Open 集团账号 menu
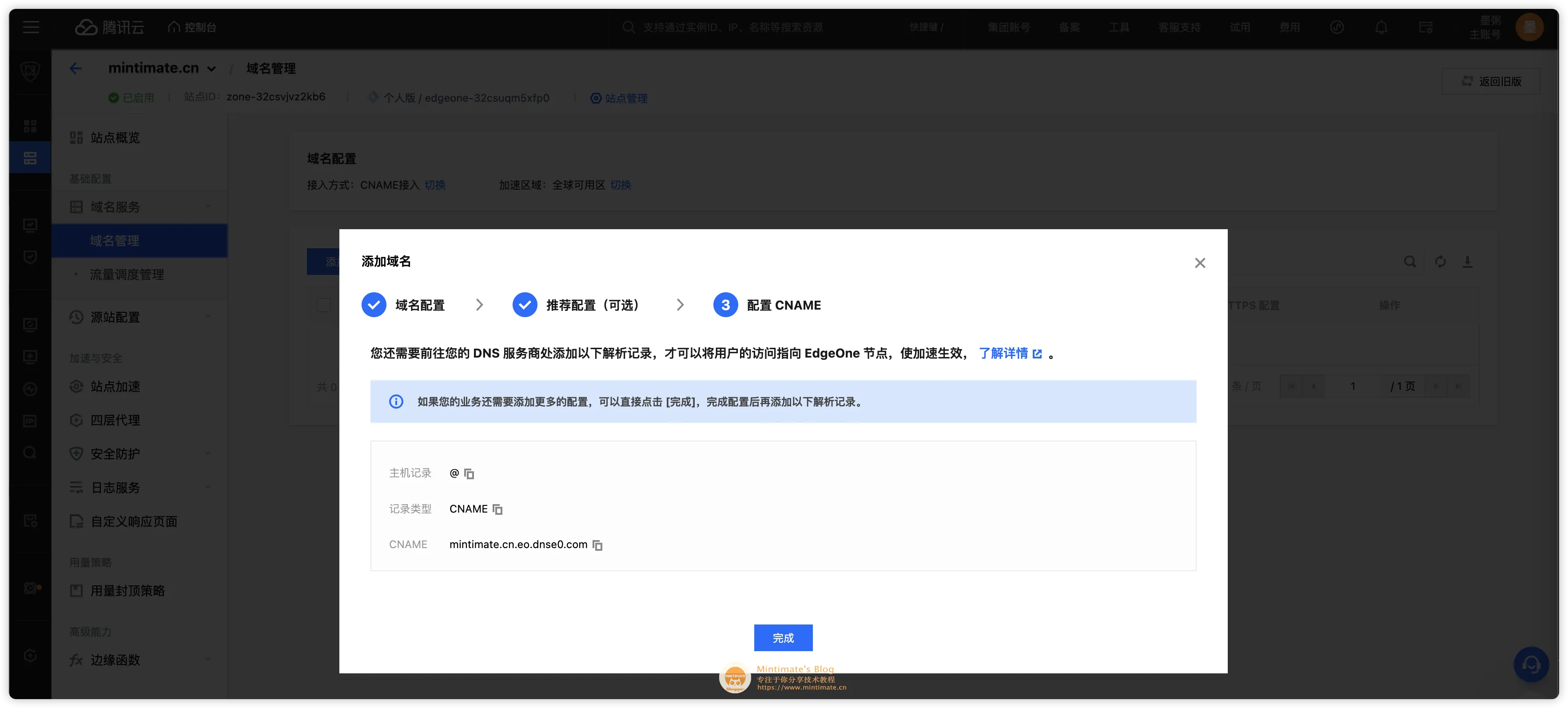 point(1009,28)
